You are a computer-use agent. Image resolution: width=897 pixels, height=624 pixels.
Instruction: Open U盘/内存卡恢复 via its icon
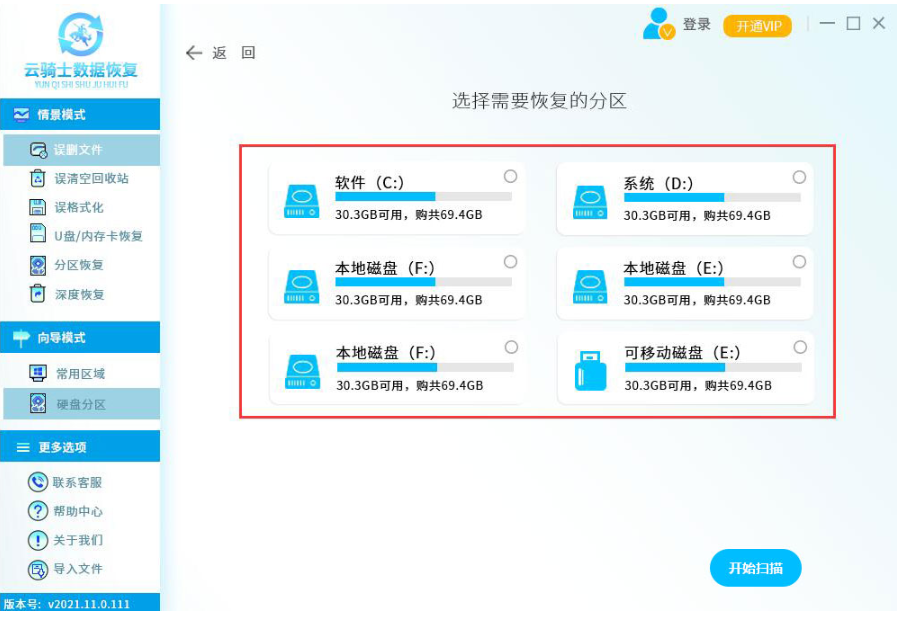[38, 236]
